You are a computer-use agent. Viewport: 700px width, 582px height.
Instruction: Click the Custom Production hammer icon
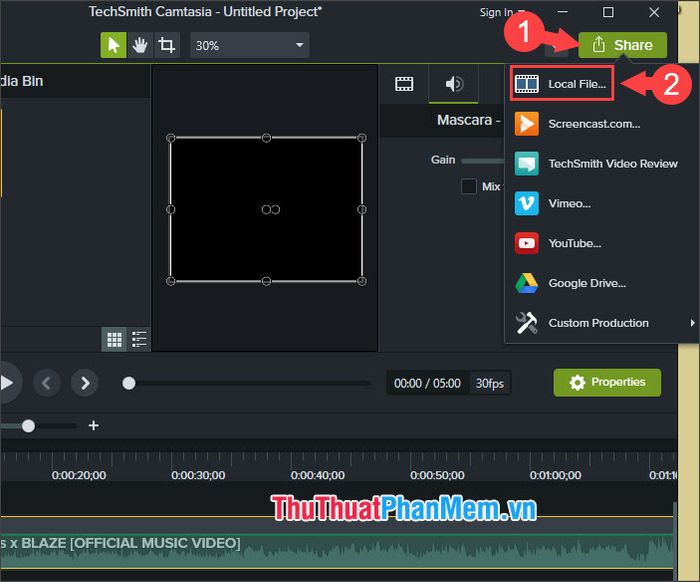pos(527,323)
